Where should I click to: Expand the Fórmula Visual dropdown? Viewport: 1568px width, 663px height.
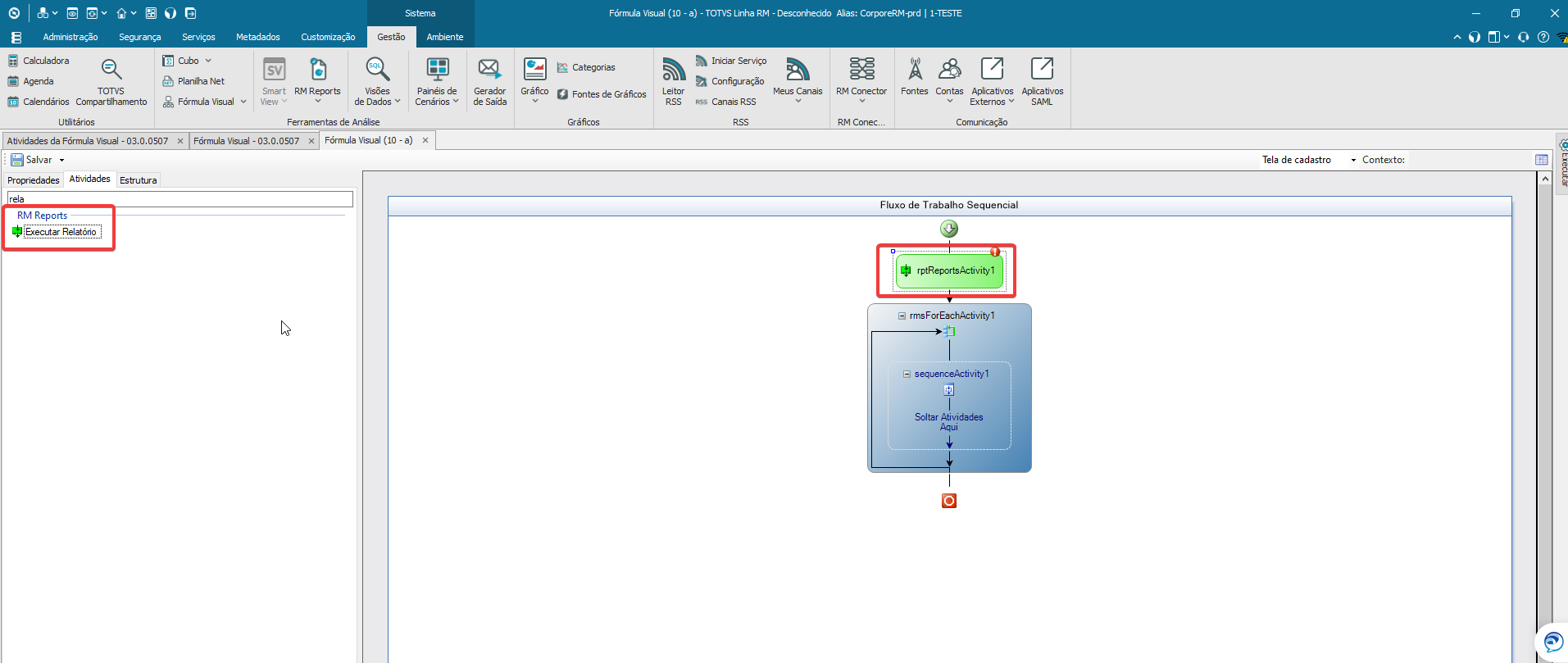(x=243, y=102)
